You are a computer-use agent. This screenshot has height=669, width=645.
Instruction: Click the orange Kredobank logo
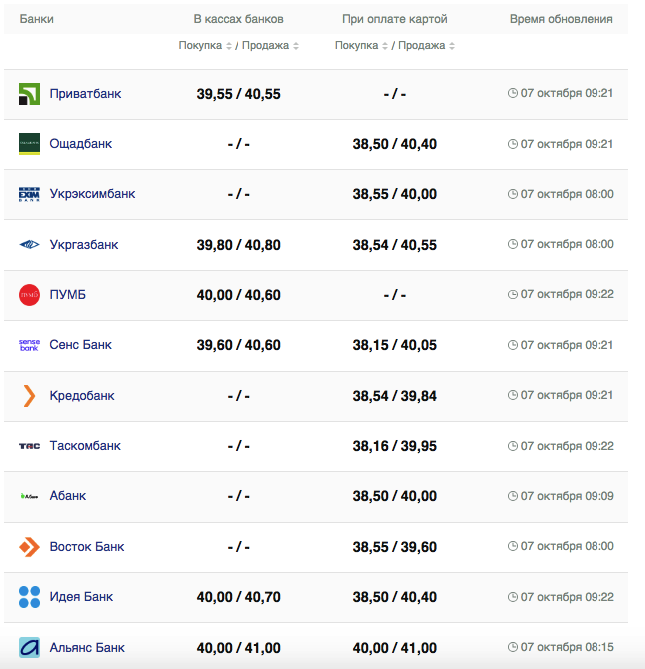point(29,396)
